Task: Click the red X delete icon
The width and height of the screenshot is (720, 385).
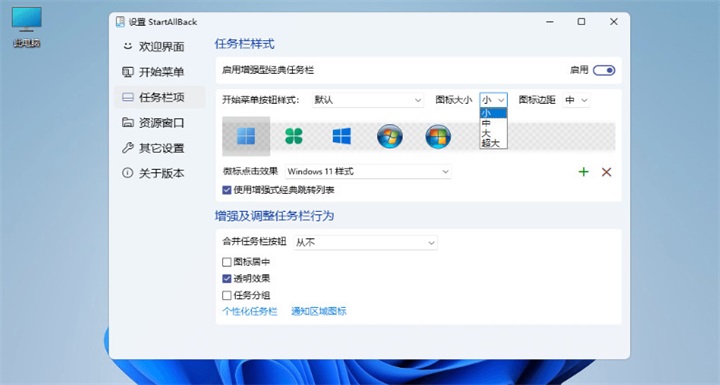Action: pos(607,172)
